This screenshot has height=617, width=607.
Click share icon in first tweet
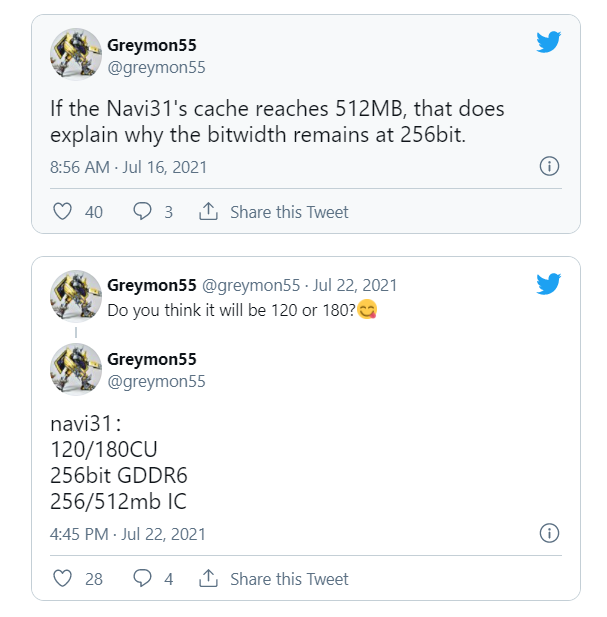click(208, 212)
